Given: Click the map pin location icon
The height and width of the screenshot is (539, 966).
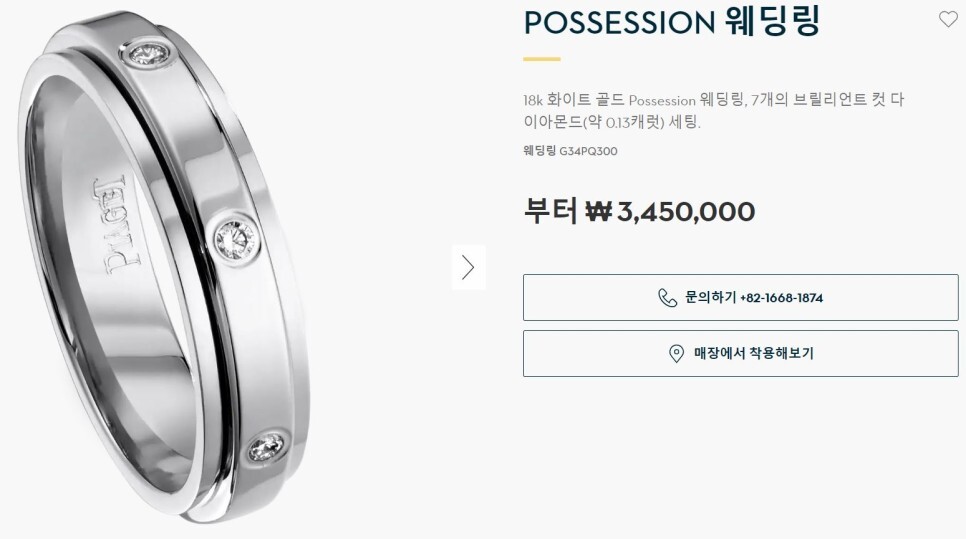Looking at the screenshot, I should coord(676,354).
